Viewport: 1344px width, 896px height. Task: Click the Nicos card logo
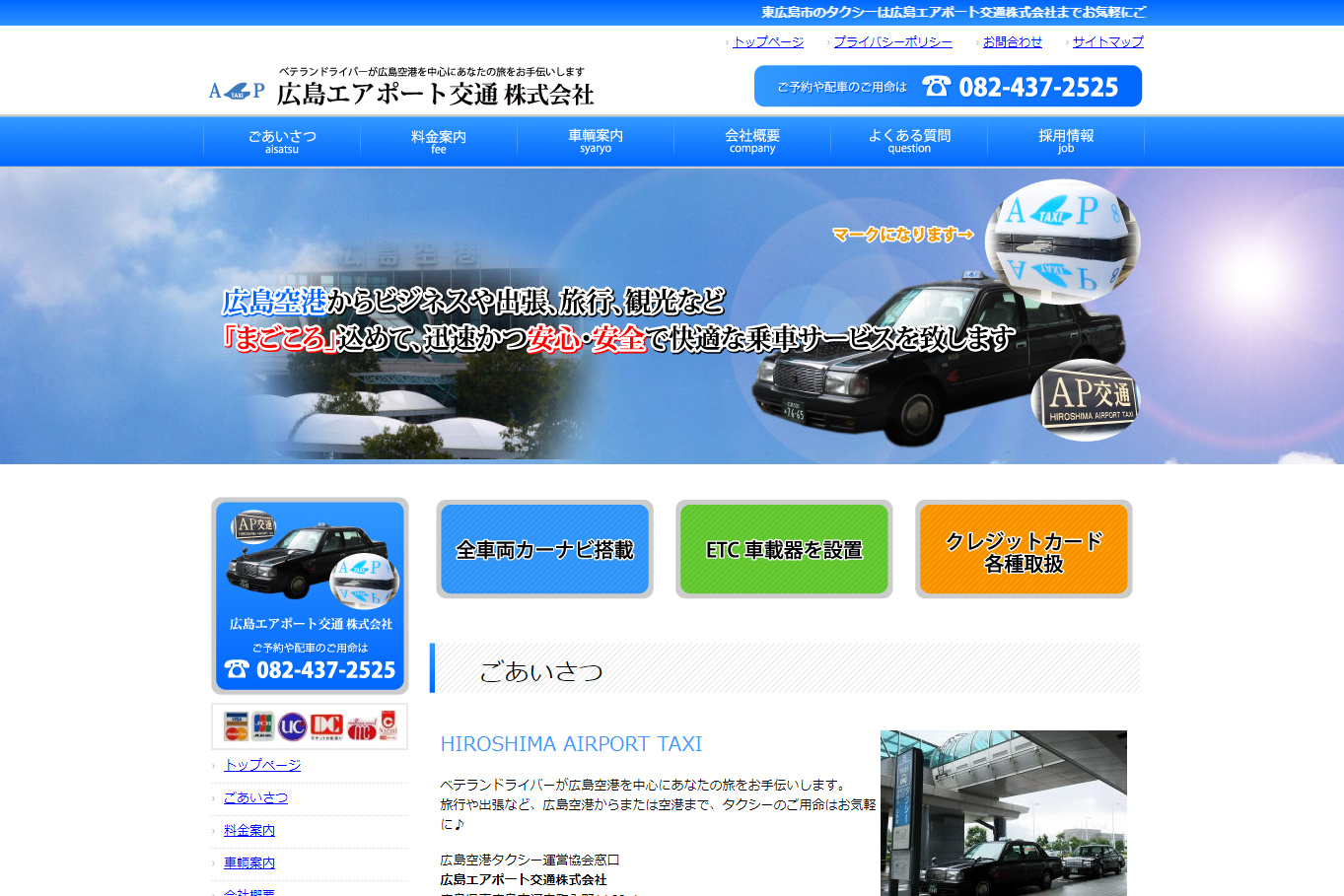pyautogui.click(x=389, y=725)
